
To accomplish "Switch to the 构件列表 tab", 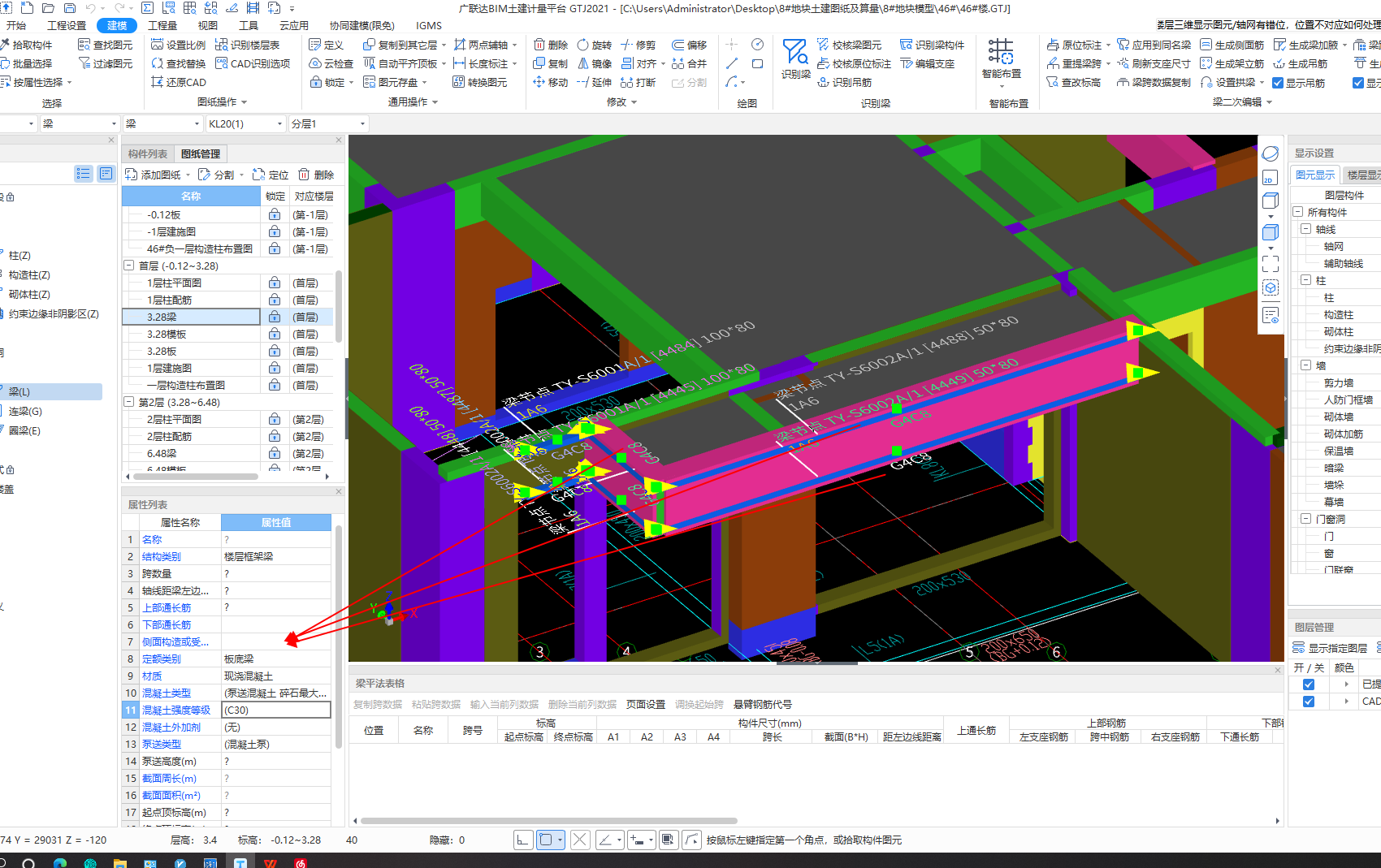I will click(148, 153).
